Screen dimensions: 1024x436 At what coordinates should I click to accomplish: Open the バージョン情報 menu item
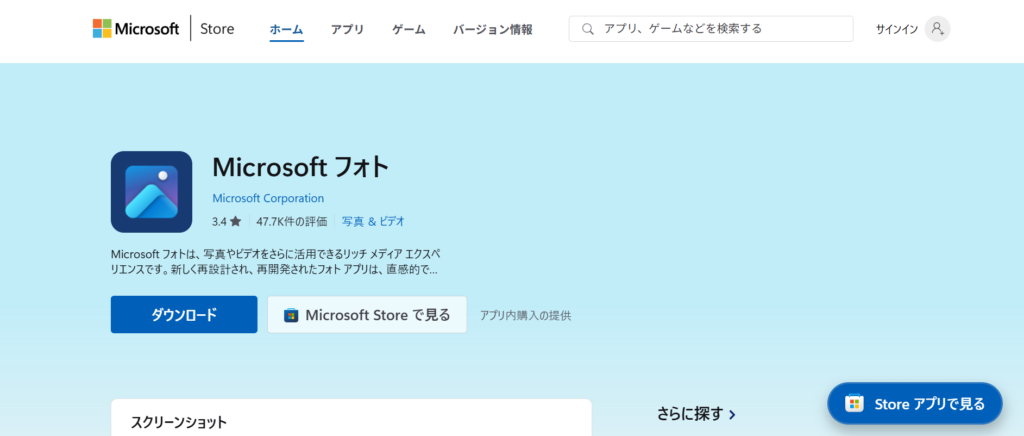tap(492, 29)
